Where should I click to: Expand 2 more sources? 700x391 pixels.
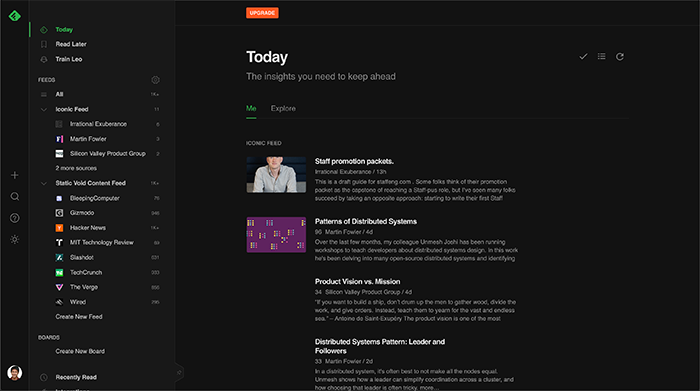tap(76, 168)
